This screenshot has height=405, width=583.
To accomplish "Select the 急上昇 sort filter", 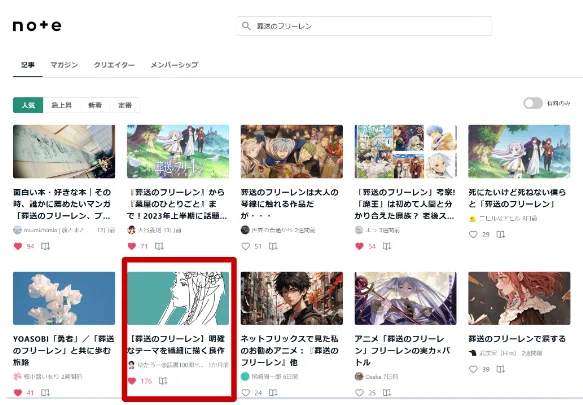I will point(61,105).
